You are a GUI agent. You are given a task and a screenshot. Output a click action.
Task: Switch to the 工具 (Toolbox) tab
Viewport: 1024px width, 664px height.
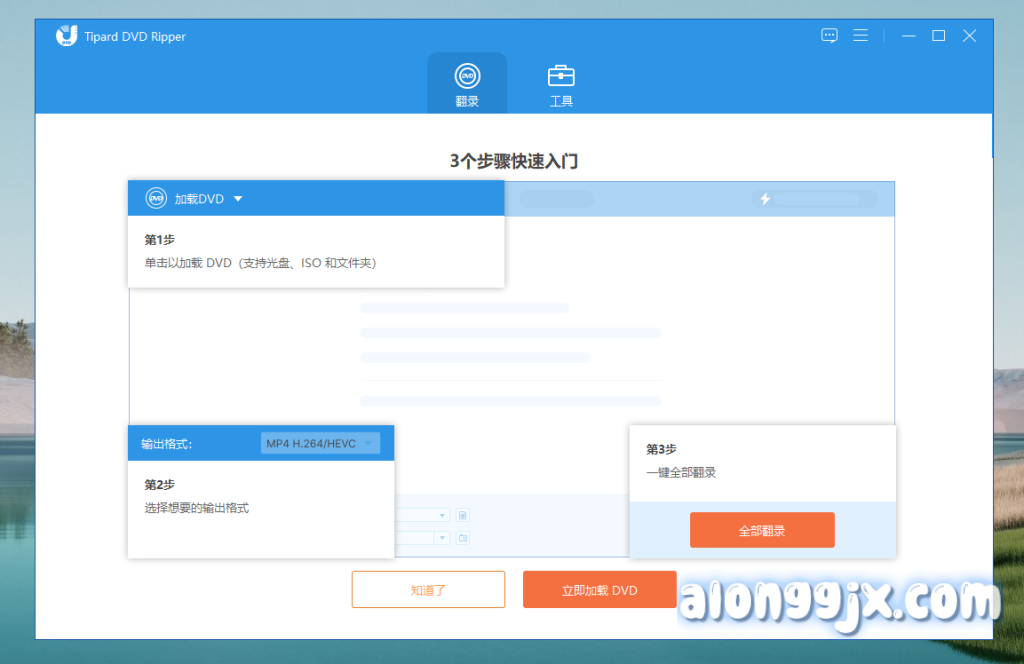pos(561,84)
